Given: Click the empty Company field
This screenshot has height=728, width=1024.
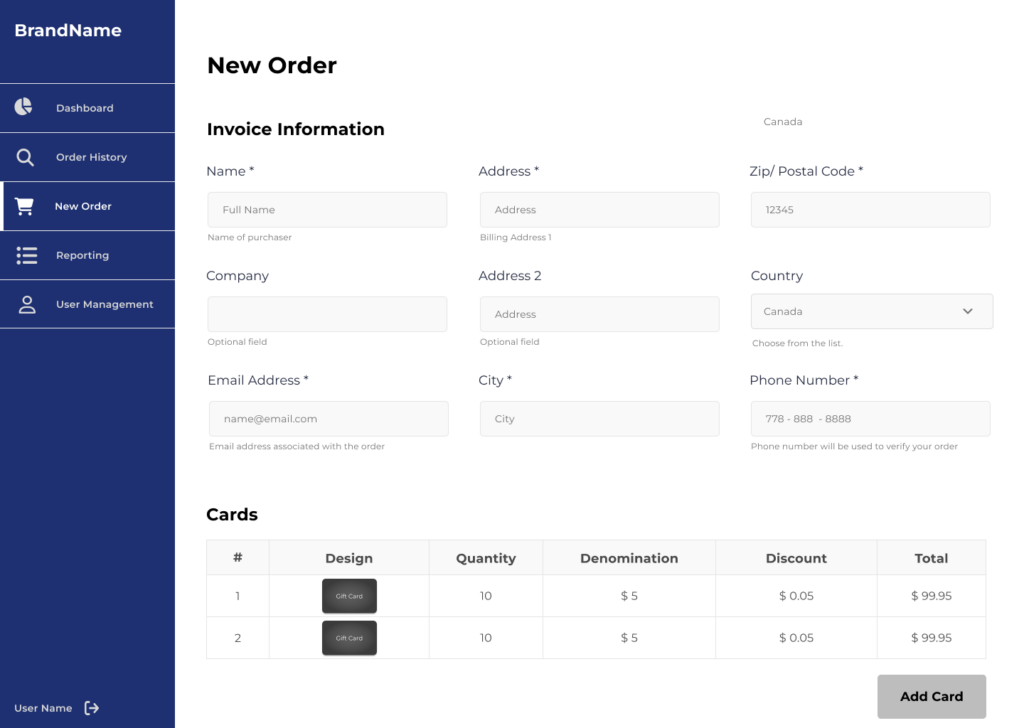Looking at the screenshot, I should pyautogui.click(x=327, y=314).
